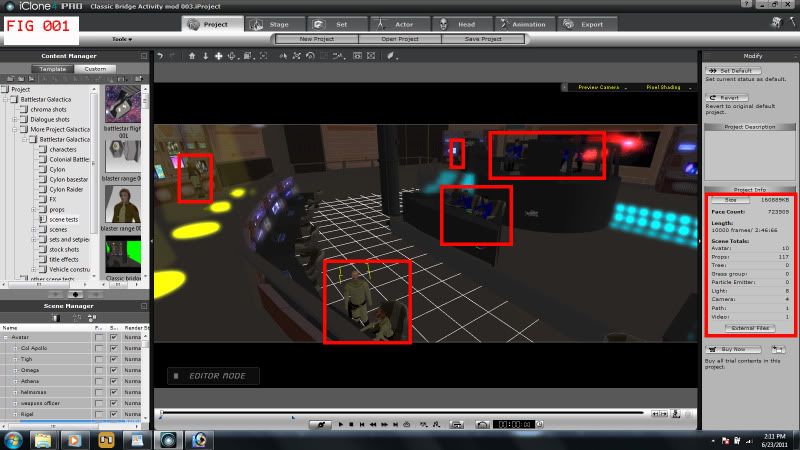Switch to the Stage tab
This screenshot has width=800, height=450.
(275, 24)
